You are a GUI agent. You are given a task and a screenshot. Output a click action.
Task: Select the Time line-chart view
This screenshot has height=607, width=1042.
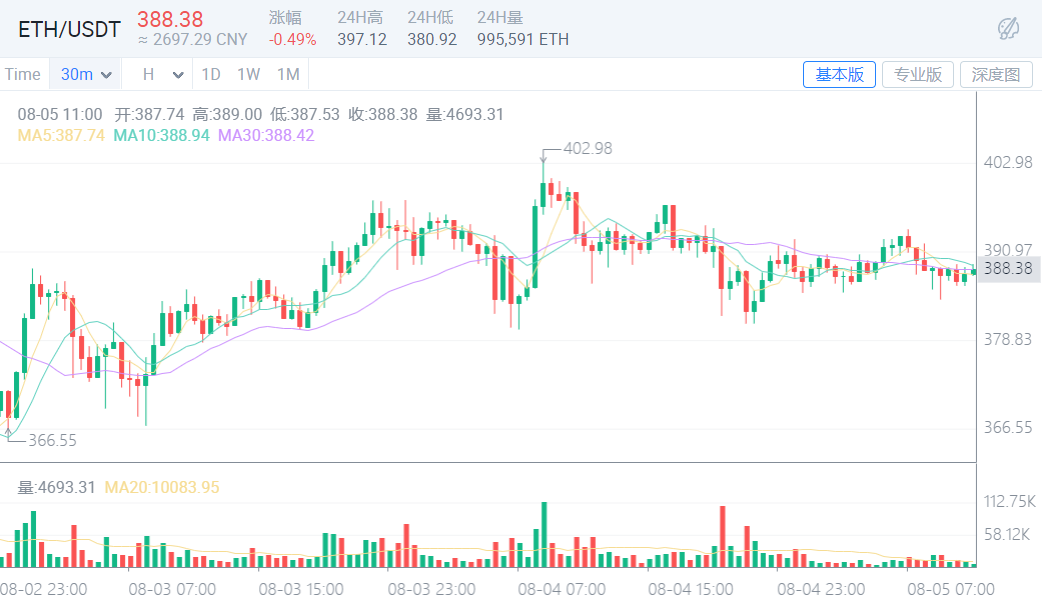pos(23,74)
